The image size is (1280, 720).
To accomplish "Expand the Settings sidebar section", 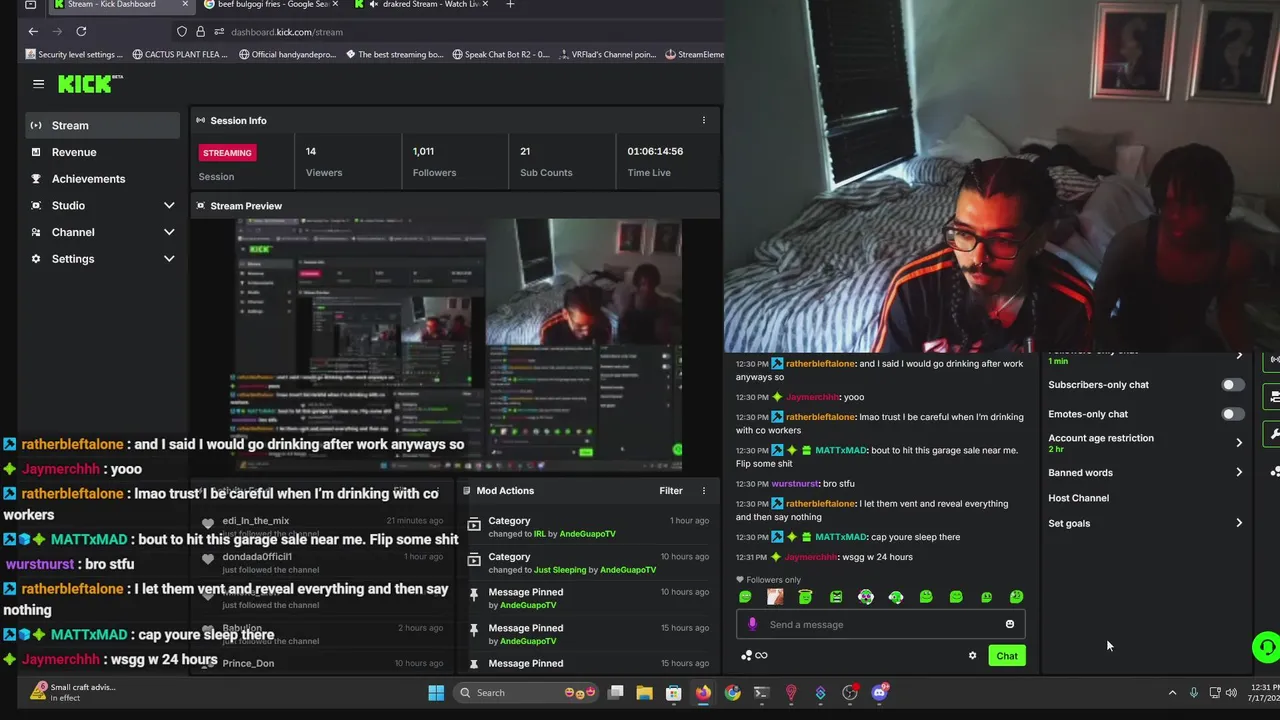I will click(x=104, y=259).
